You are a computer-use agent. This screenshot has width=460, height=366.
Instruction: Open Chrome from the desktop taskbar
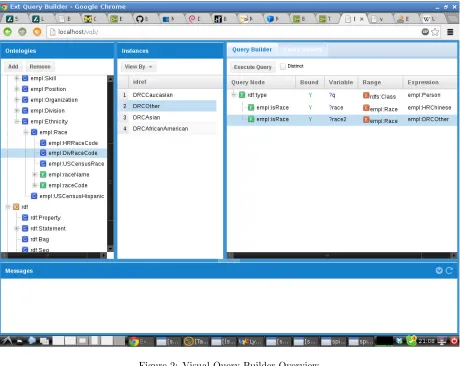(140, 341)
